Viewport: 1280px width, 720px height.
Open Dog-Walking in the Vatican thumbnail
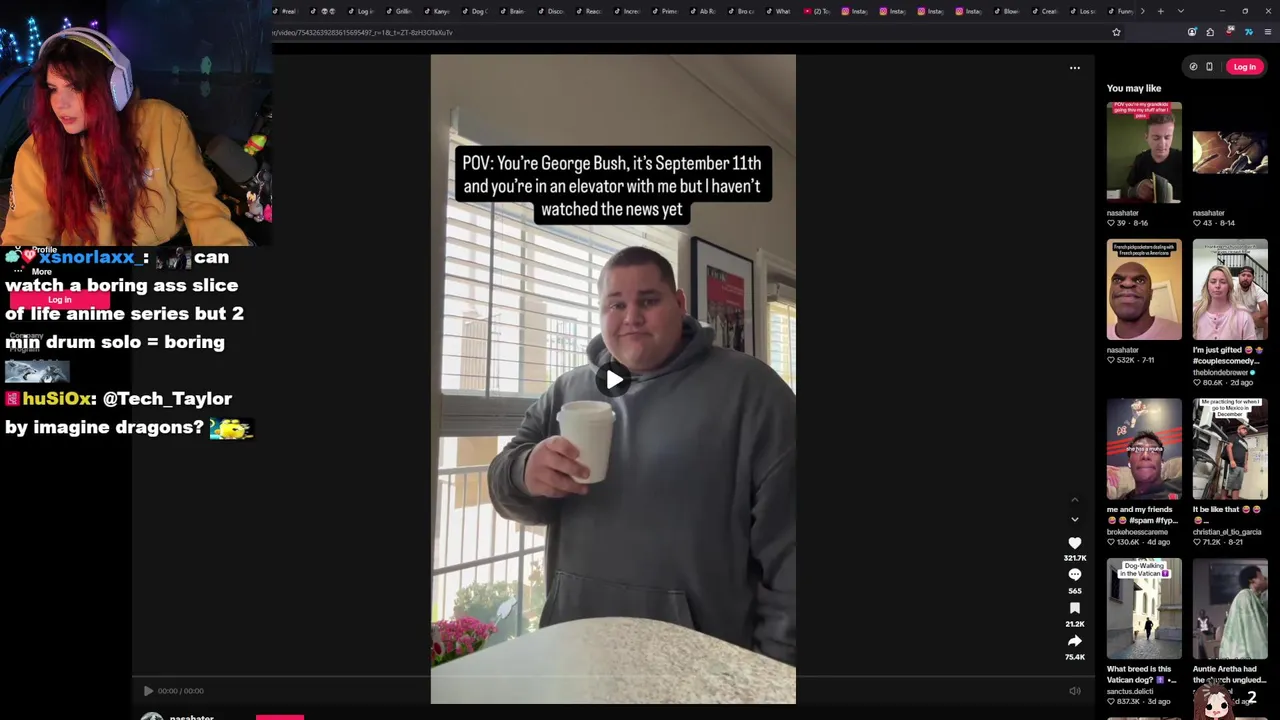pos(1144,609)
